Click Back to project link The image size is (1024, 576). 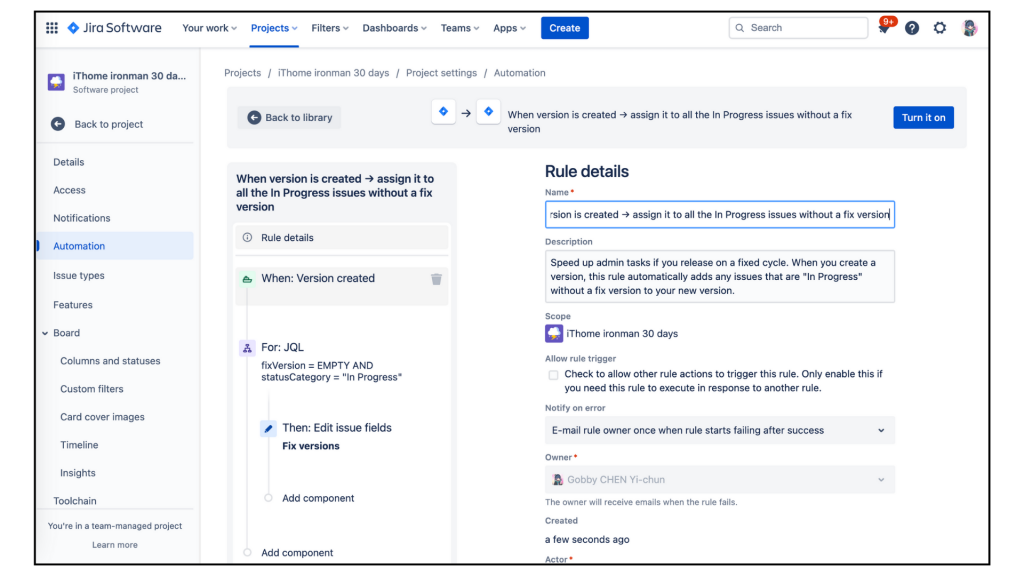click(x=108, y=124)
